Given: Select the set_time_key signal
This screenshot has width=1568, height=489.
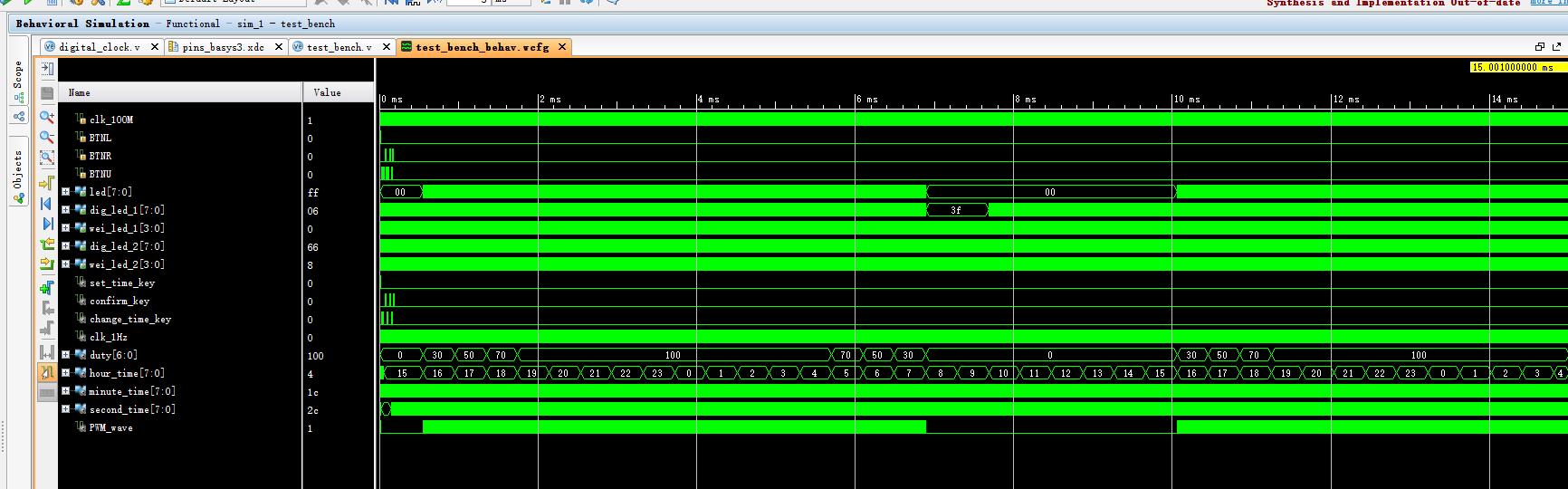Looking at the screenshot, I should [x=122, y=283].
